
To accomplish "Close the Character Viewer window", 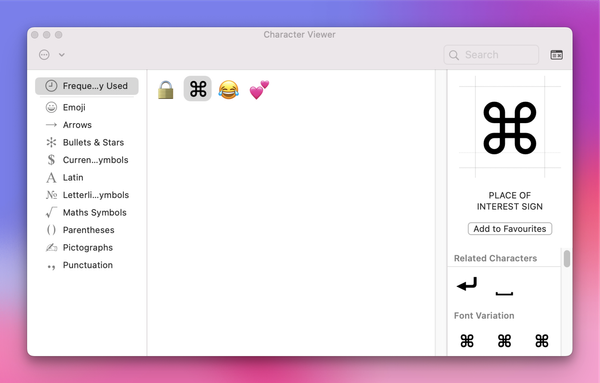I will tap(34, 35).
